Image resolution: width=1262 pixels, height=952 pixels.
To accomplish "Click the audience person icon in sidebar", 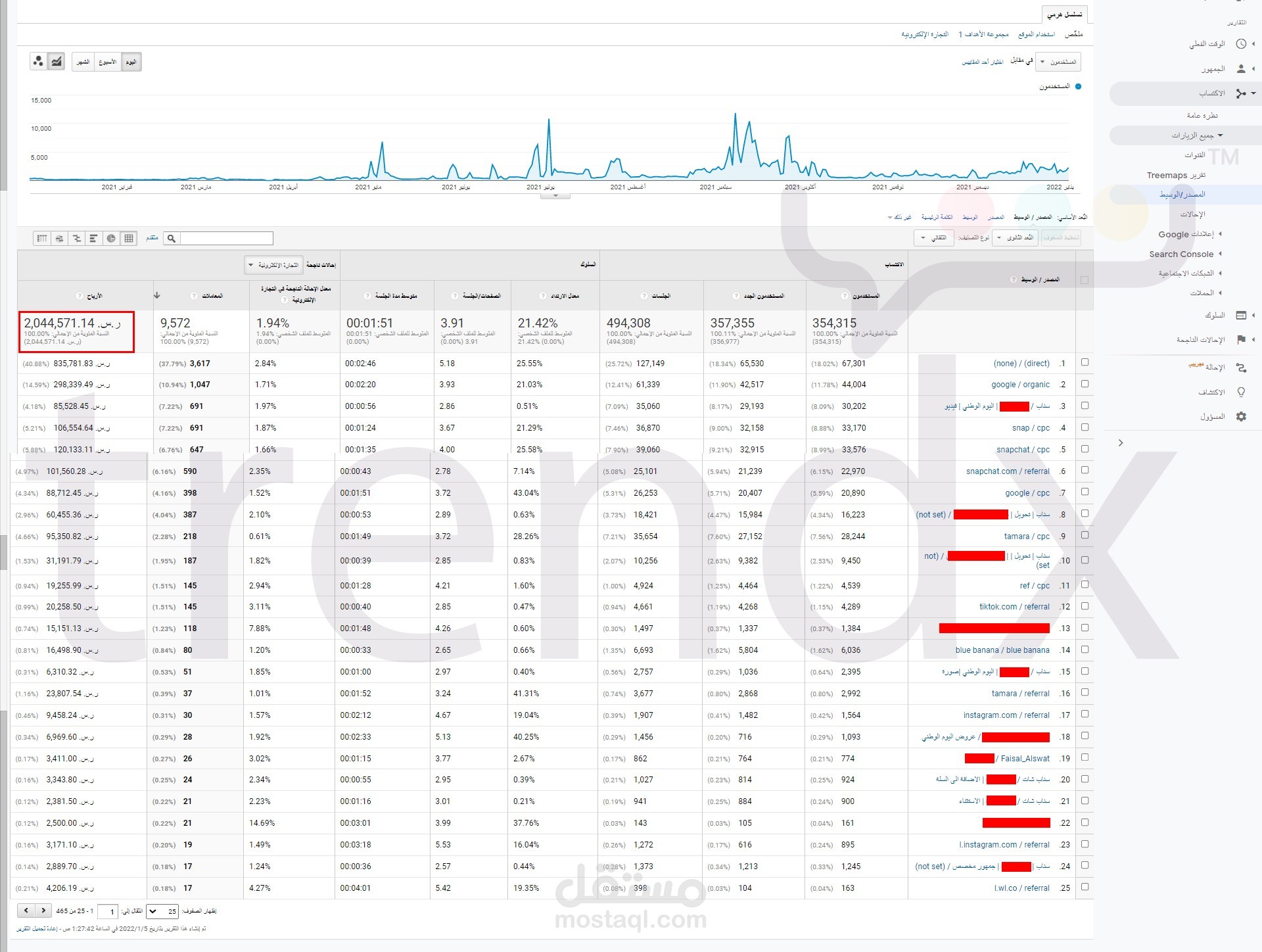I will click(1241, 68).
